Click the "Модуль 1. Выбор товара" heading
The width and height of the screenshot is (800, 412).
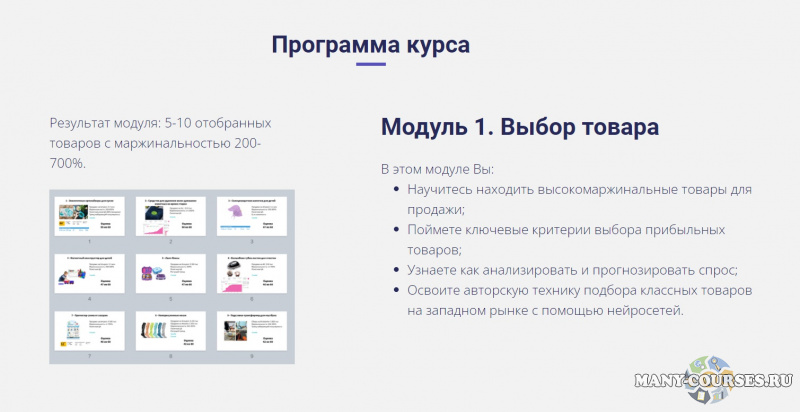520,128
